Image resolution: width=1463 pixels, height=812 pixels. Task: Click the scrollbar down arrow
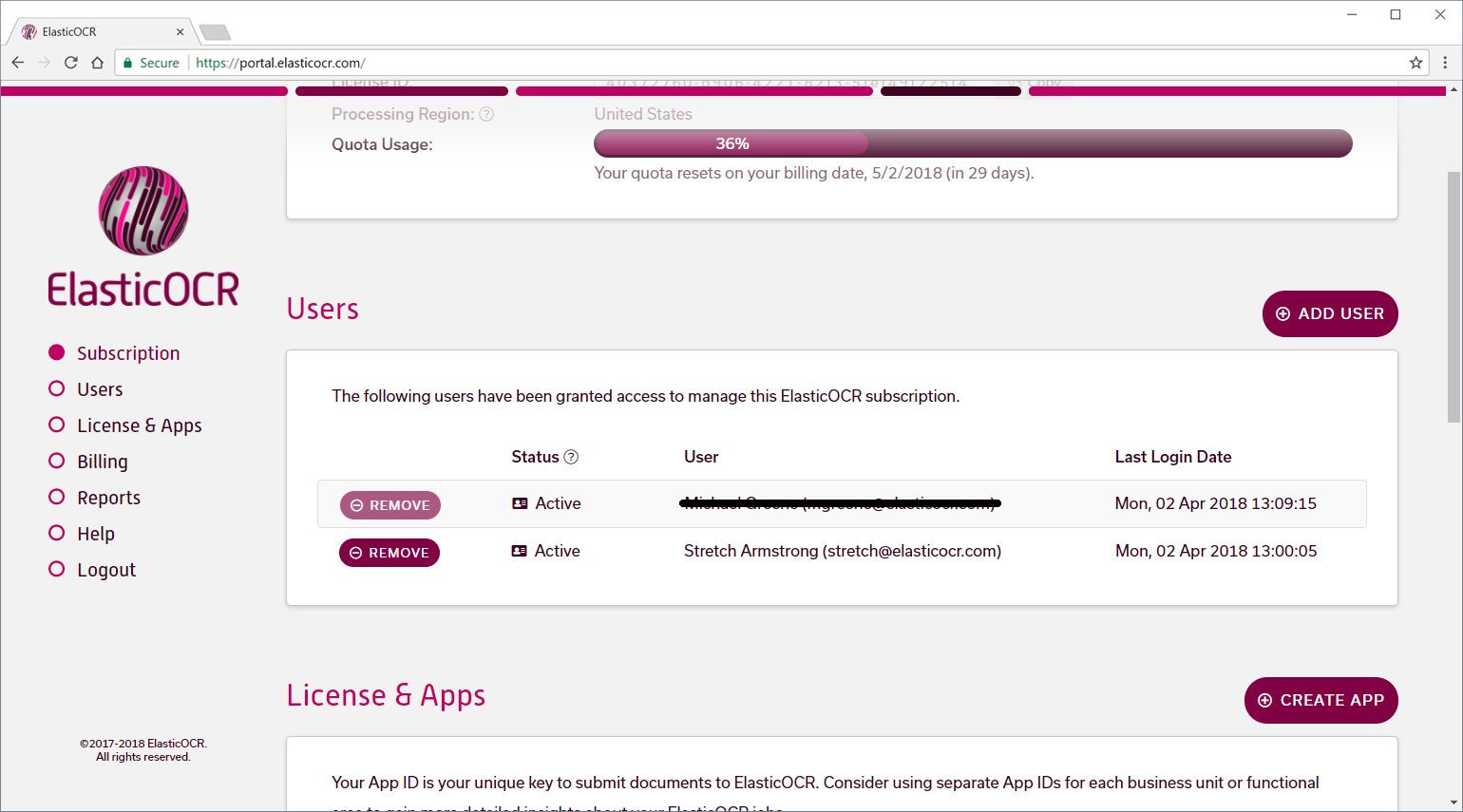1453,803
